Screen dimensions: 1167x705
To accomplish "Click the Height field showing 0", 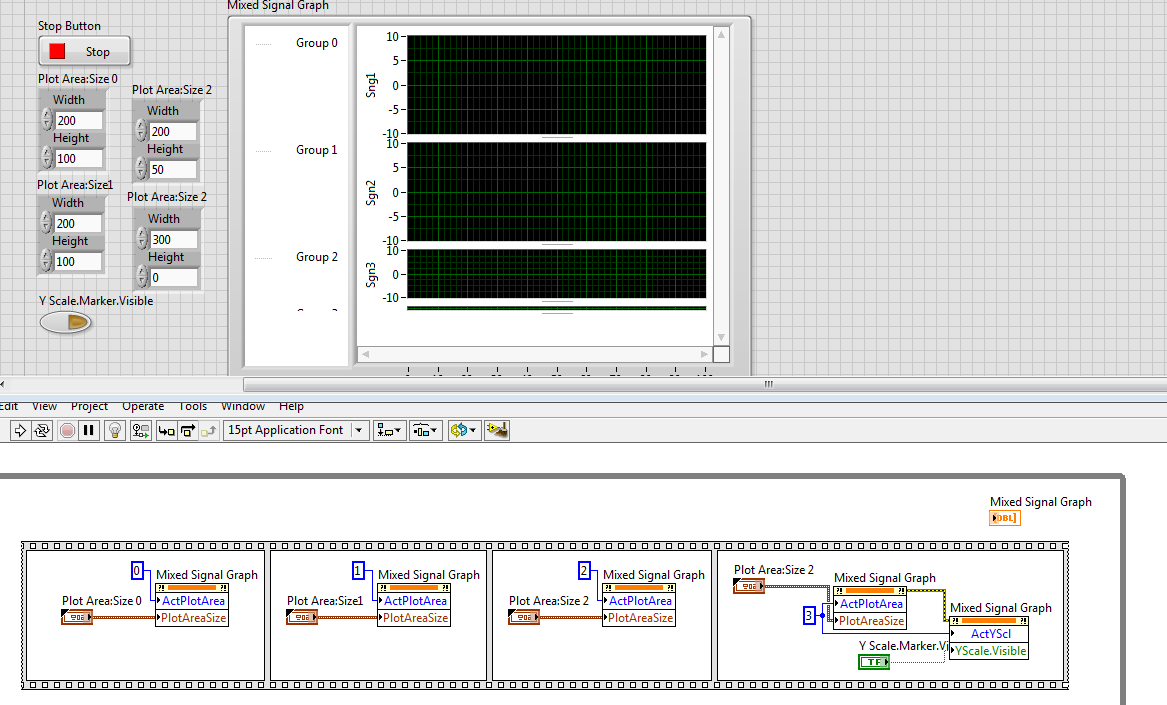I will (173, 278).
